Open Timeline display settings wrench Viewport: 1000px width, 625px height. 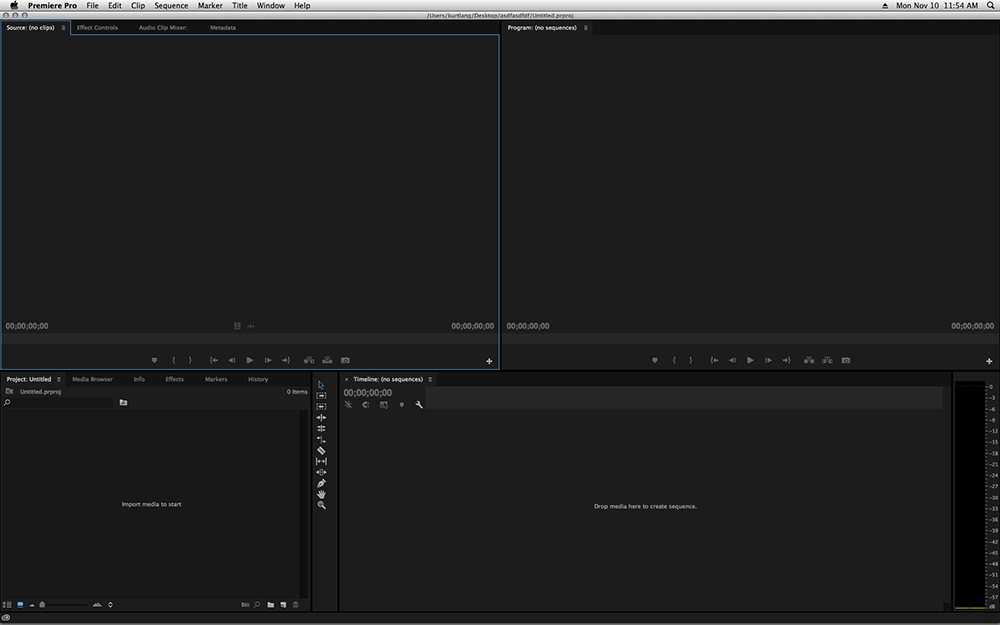coord(419,405)
